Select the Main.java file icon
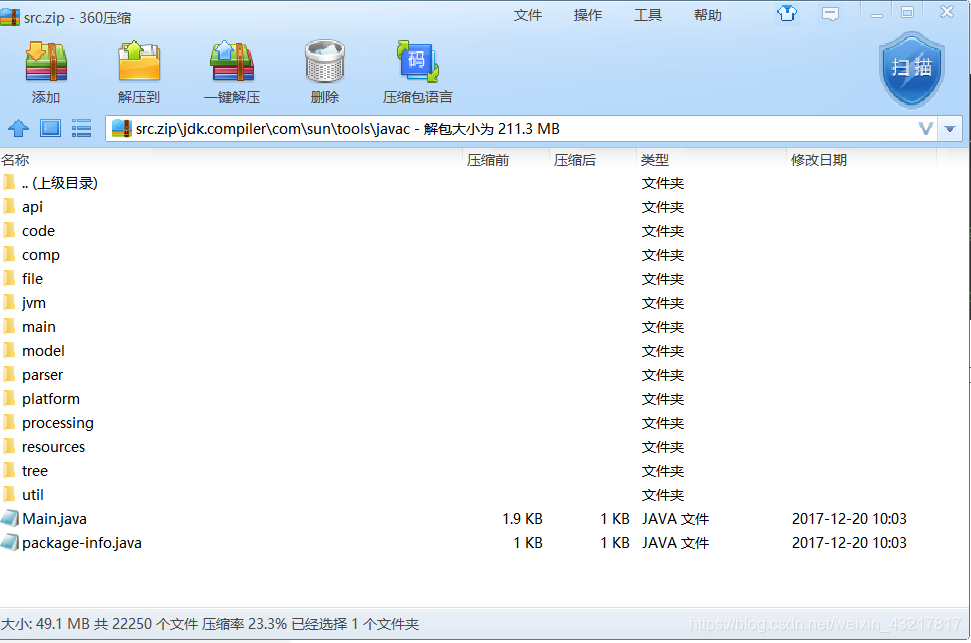 [10, 518]
